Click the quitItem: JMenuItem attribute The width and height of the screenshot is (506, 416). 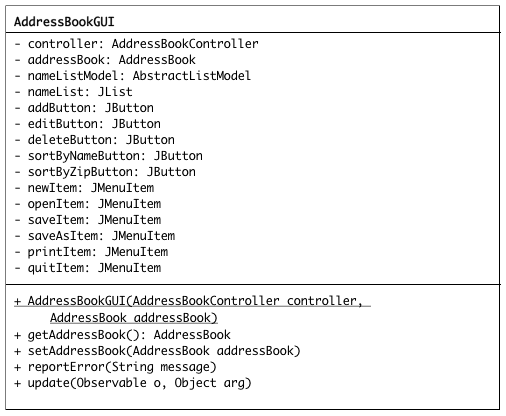(x=88, y=268)
